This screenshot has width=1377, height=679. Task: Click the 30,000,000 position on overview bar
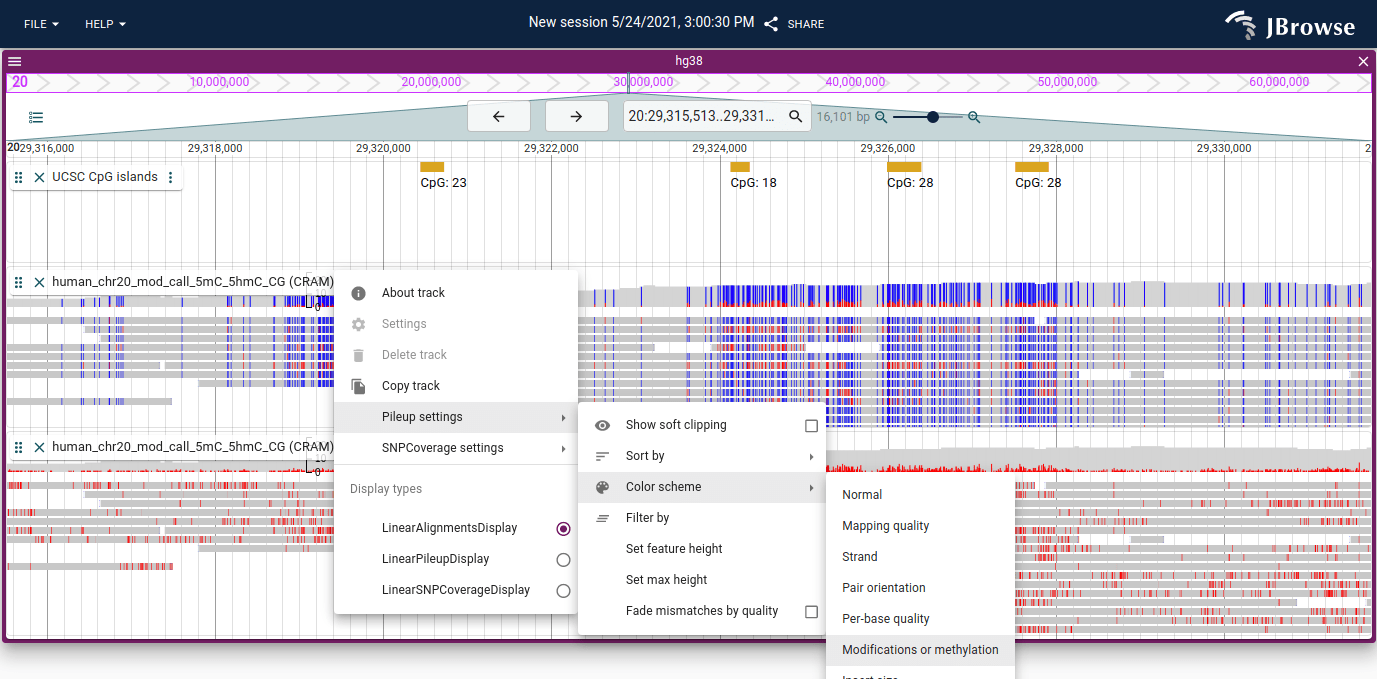pos(643,82)
